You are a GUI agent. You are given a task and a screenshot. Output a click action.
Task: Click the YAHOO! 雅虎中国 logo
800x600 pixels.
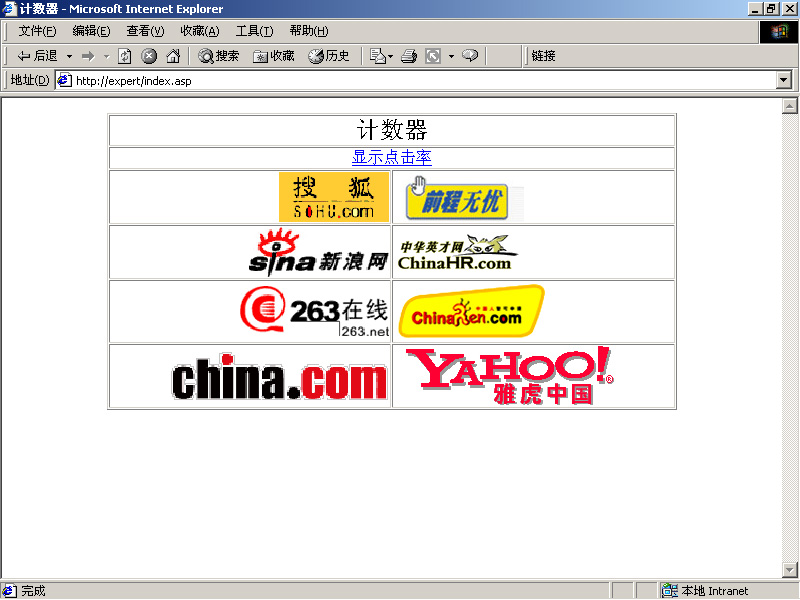509,376
